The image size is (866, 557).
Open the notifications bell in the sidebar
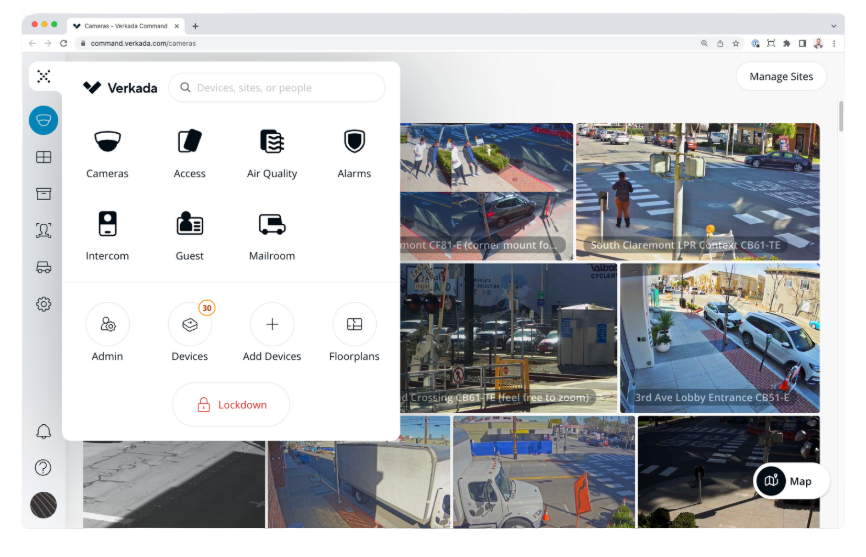coord(44,431)
